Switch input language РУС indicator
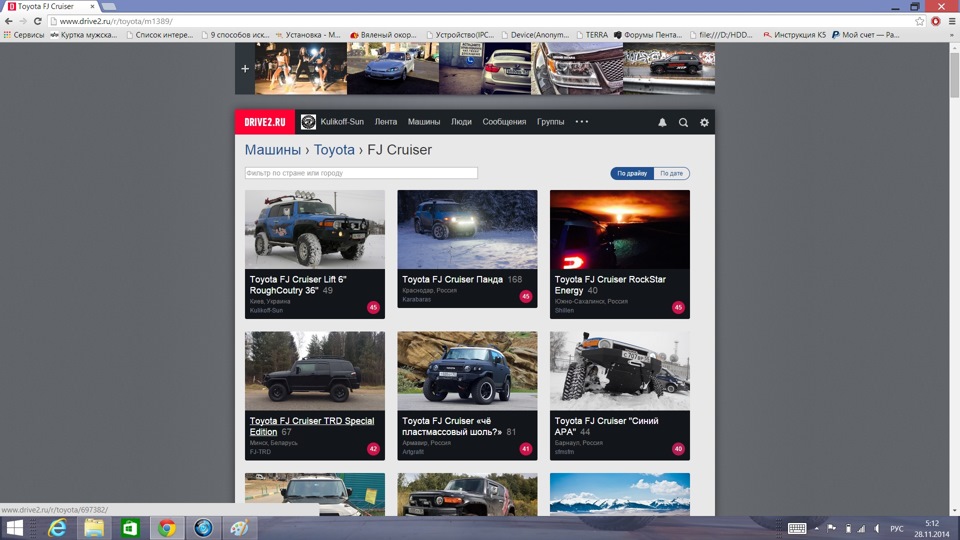The image size is (960, 540). [x=897, y=528]
